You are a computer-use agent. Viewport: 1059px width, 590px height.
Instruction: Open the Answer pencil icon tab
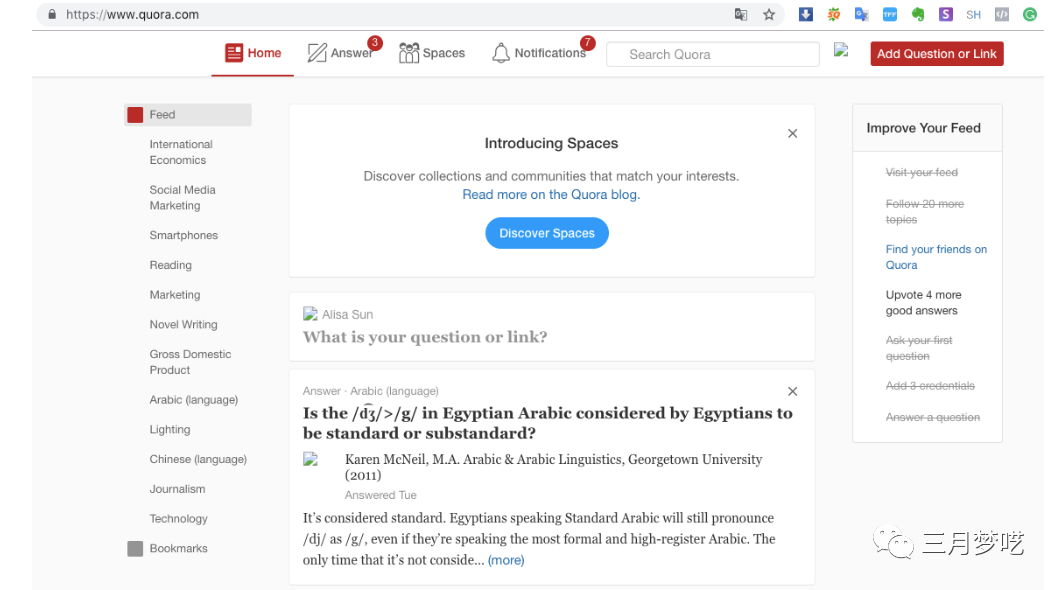pos(317,53)
